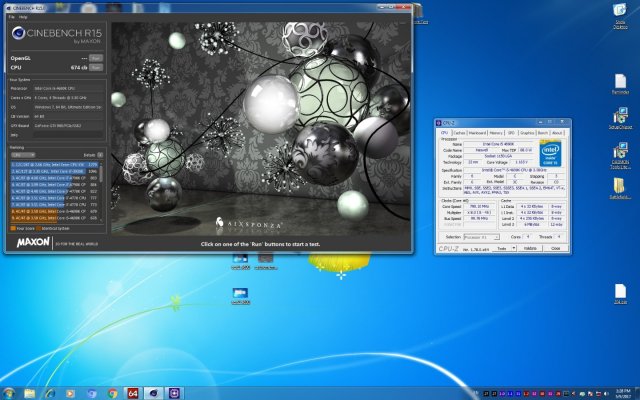
Task: Open the top-right desktop shortcut icon
Action: 620,16
